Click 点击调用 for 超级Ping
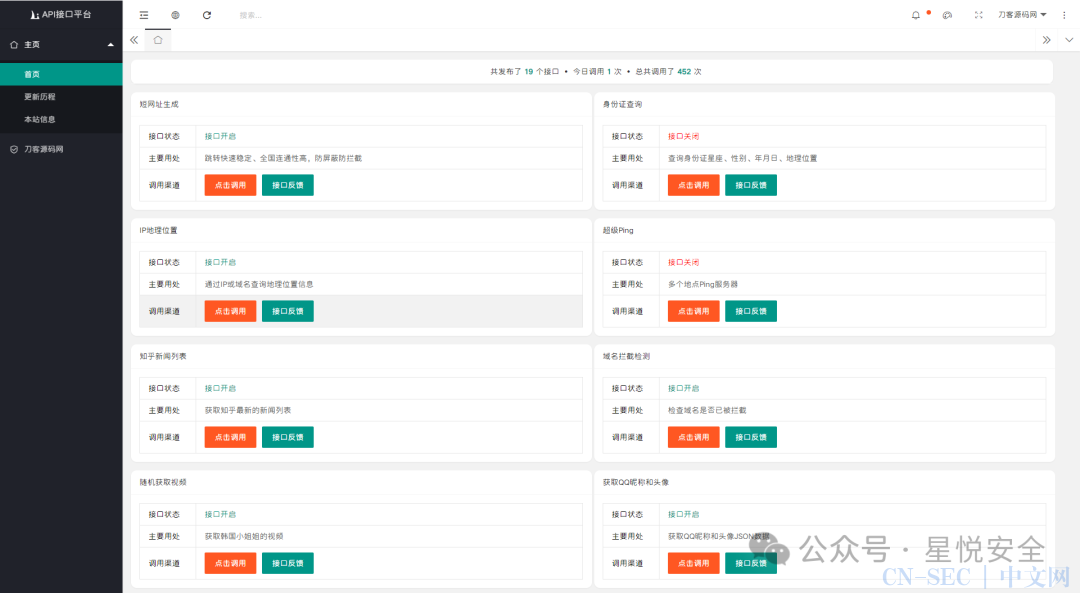The width and height of the screenshot is (1080, 593). coord(694,311)
